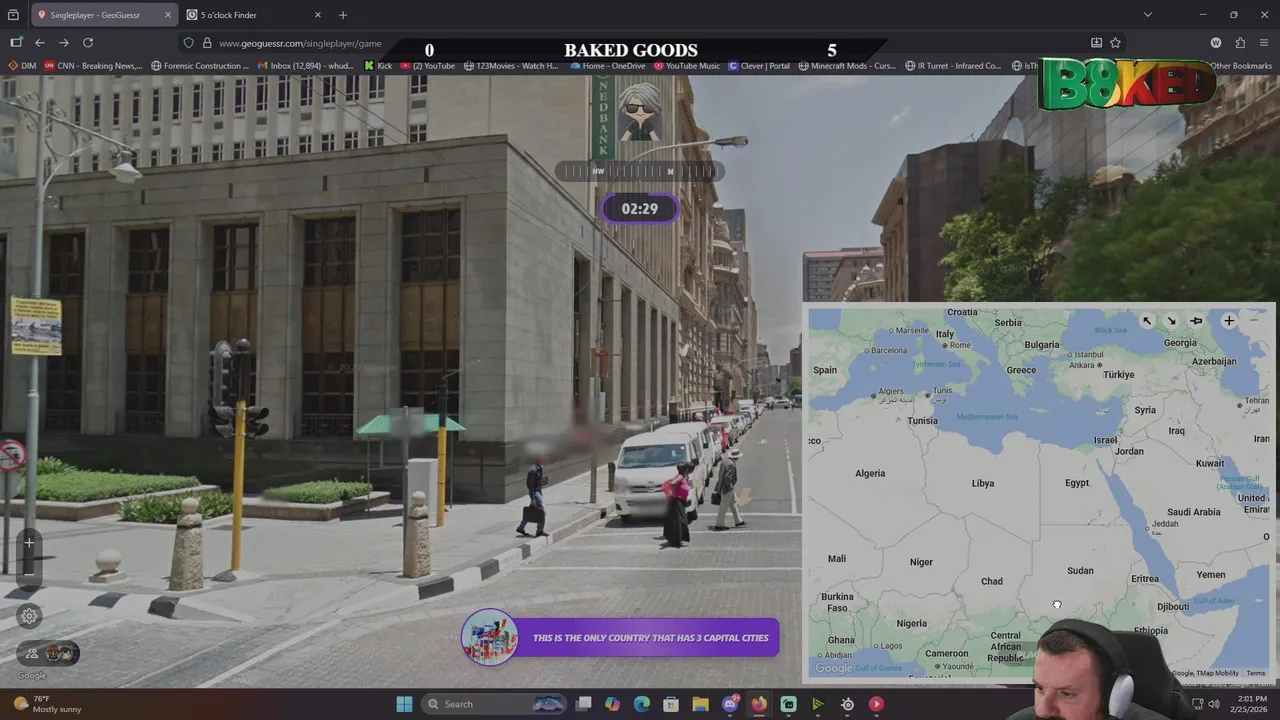
Task: Open the list all tabs dropdown
Action: 1147,15
